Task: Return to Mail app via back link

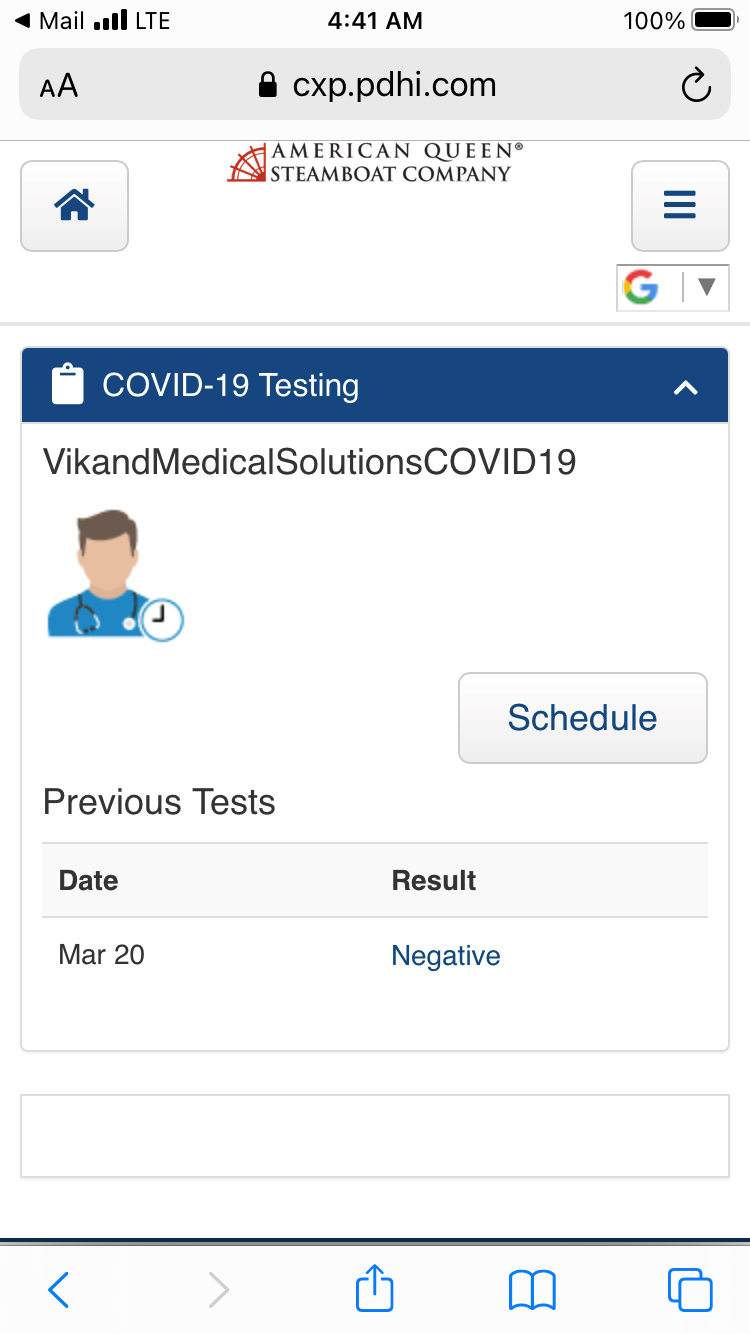Action: point(50,20)
